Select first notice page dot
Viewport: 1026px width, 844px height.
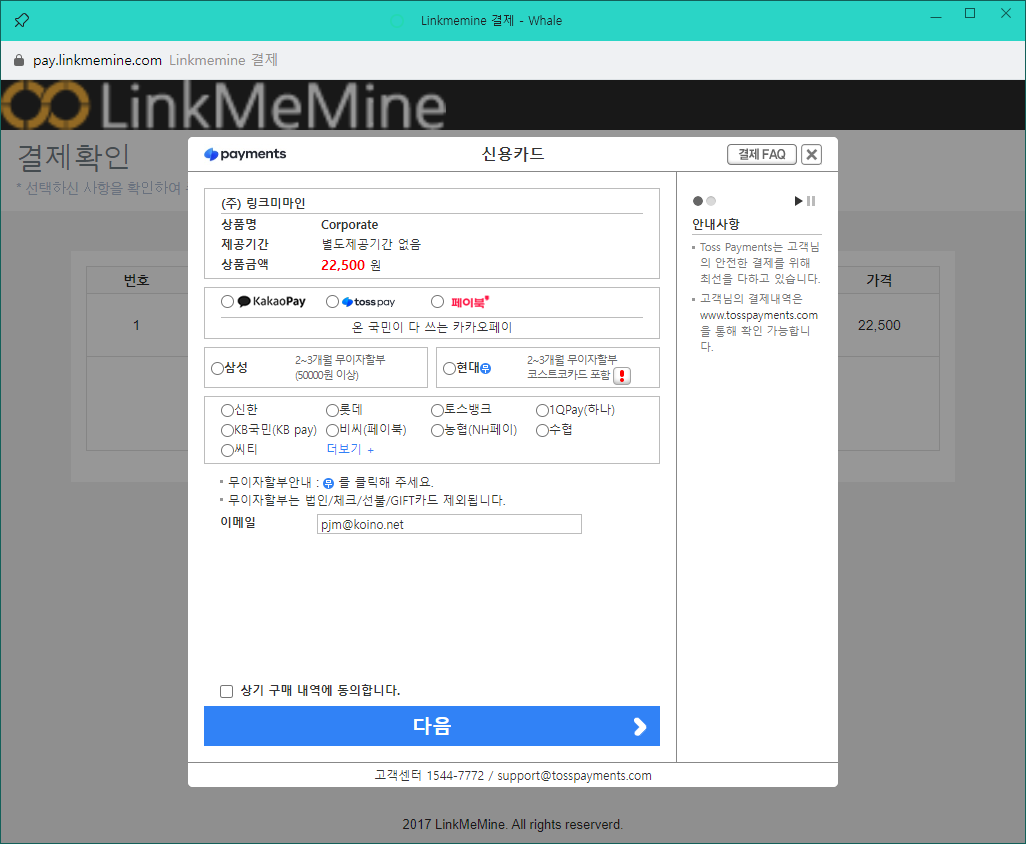tap(698, 201)
